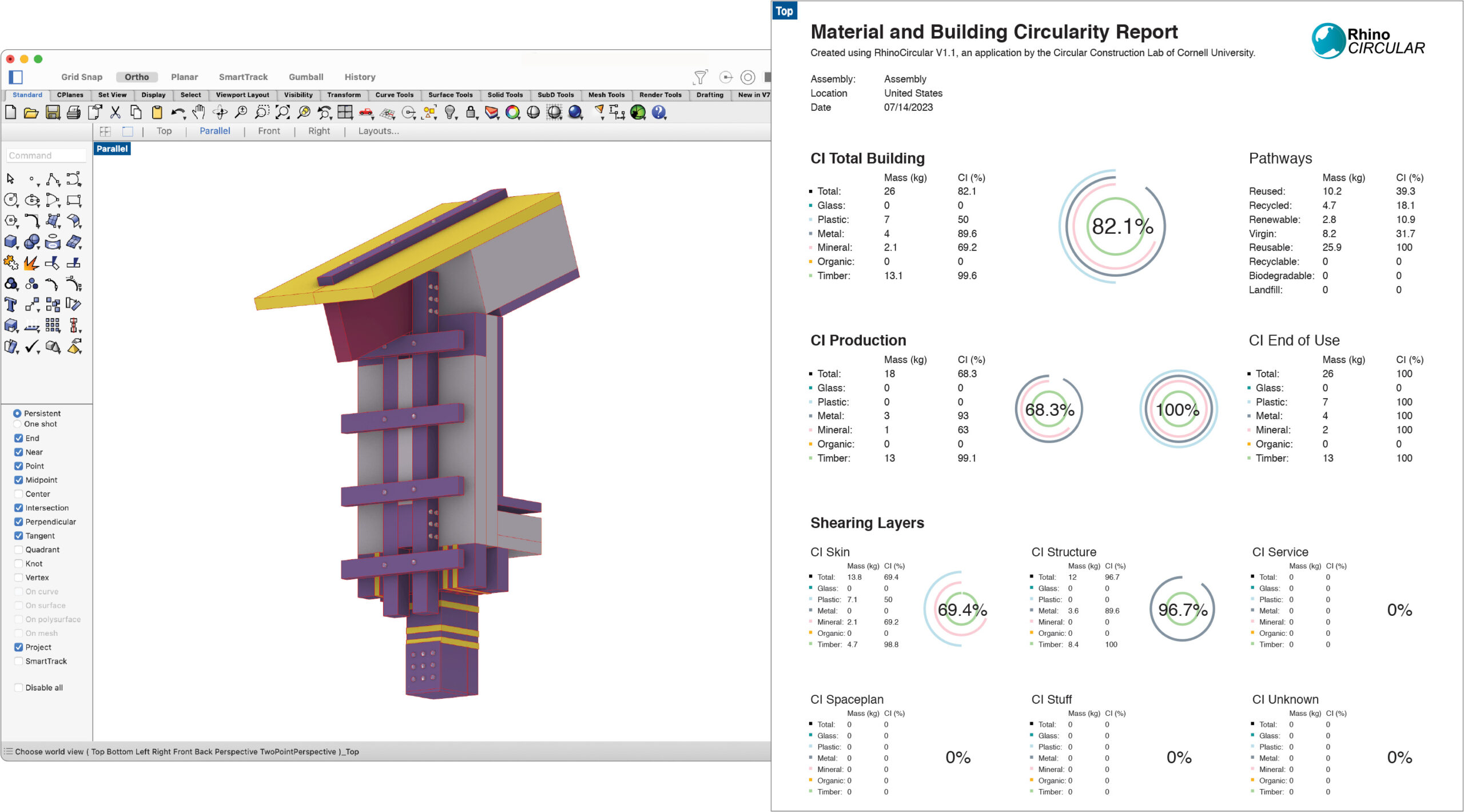Click the Zoom Extents icon
Screen dimensions: 1464x812
pos(283,112)
